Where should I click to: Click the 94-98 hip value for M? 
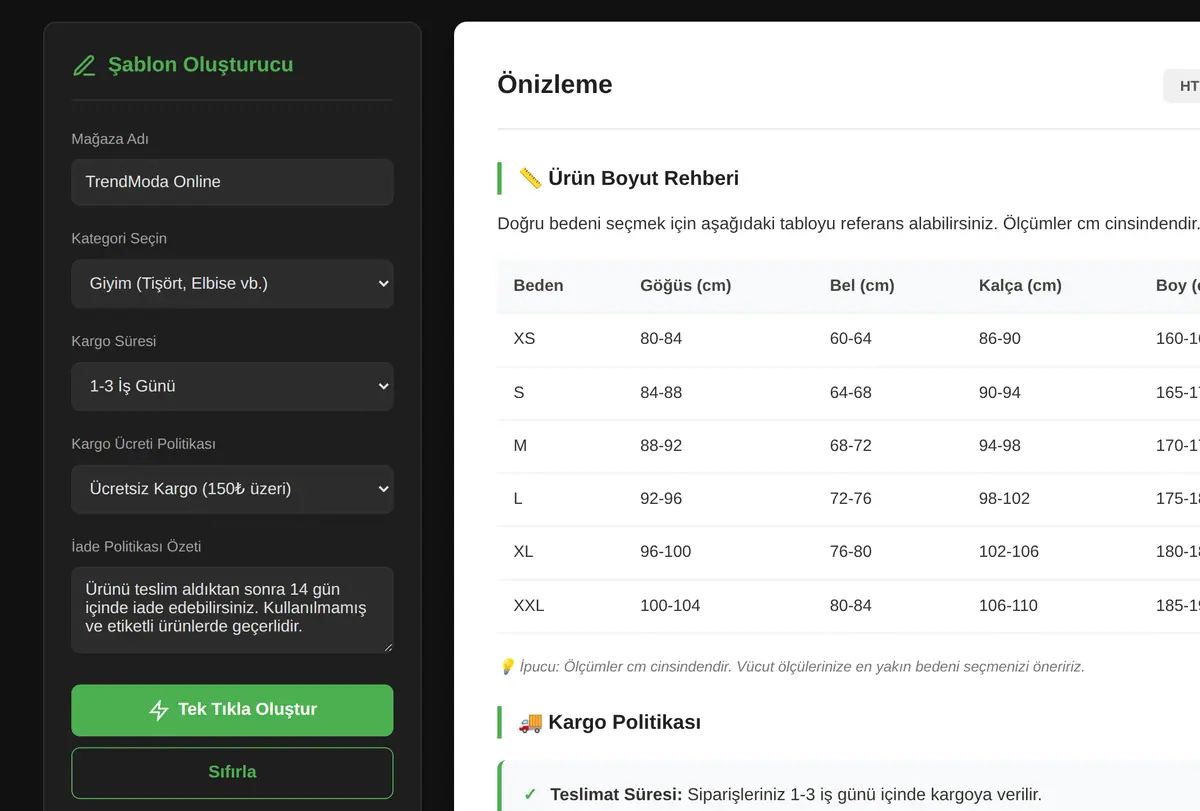click(x=1000, y=446)
